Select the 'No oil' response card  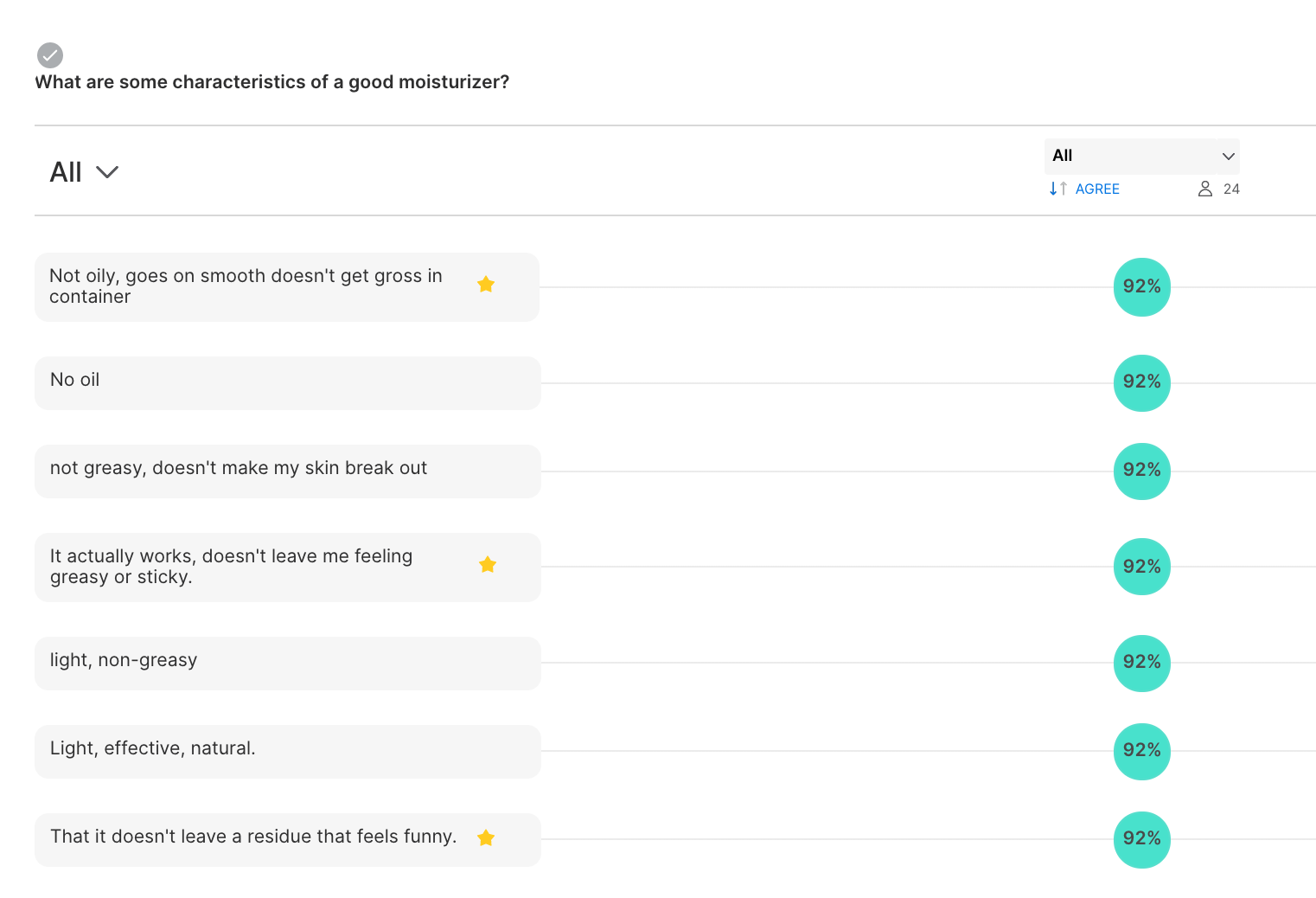[x=288, y=382]
